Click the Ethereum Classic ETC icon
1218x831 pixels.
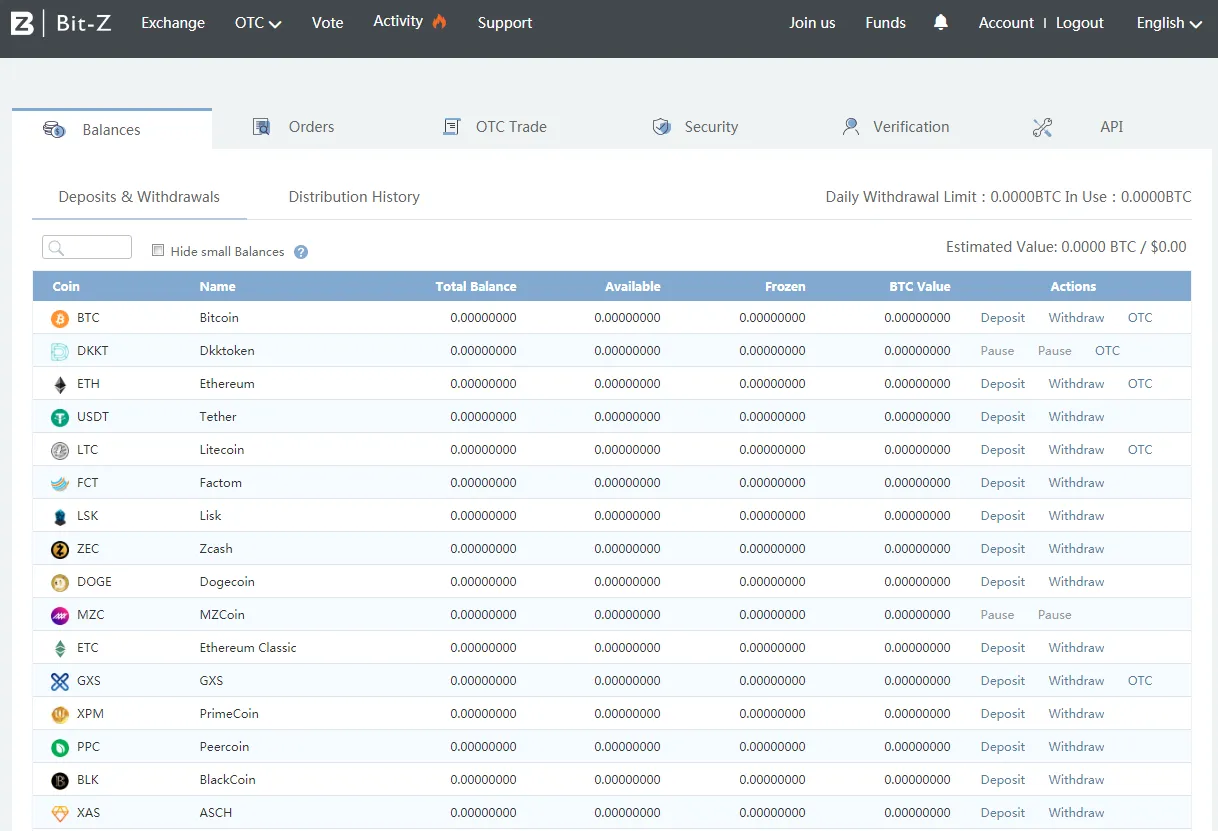(x=60, y=648)
